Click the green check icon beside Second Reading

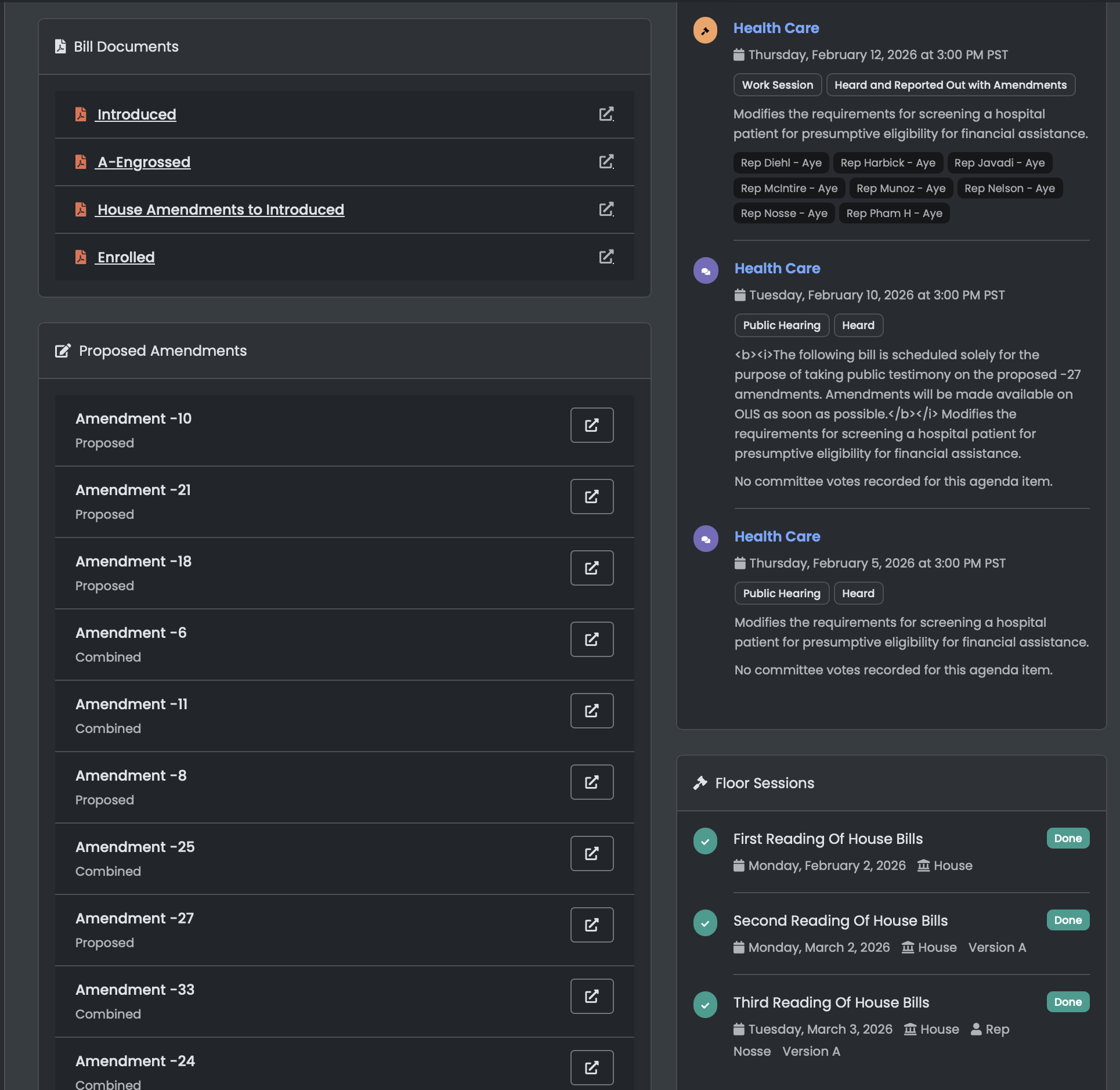pyautogui.click(x=704, y=923)
